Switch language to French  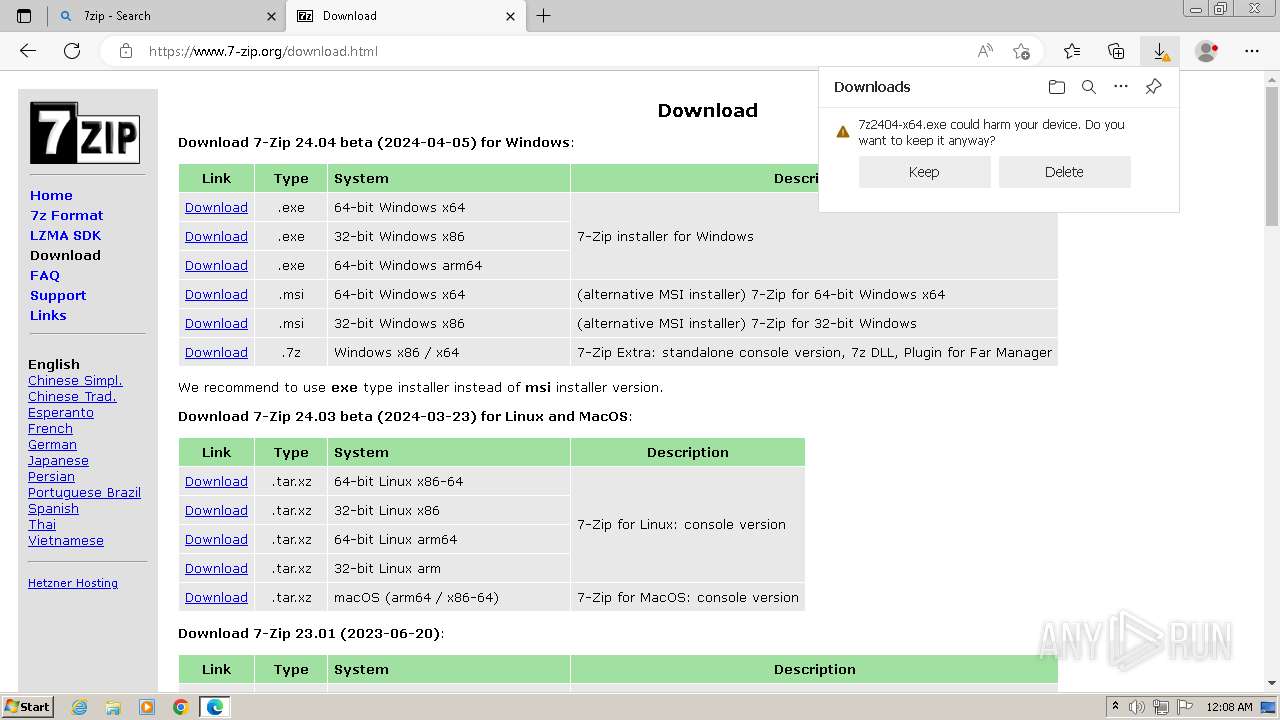point(50,429)
